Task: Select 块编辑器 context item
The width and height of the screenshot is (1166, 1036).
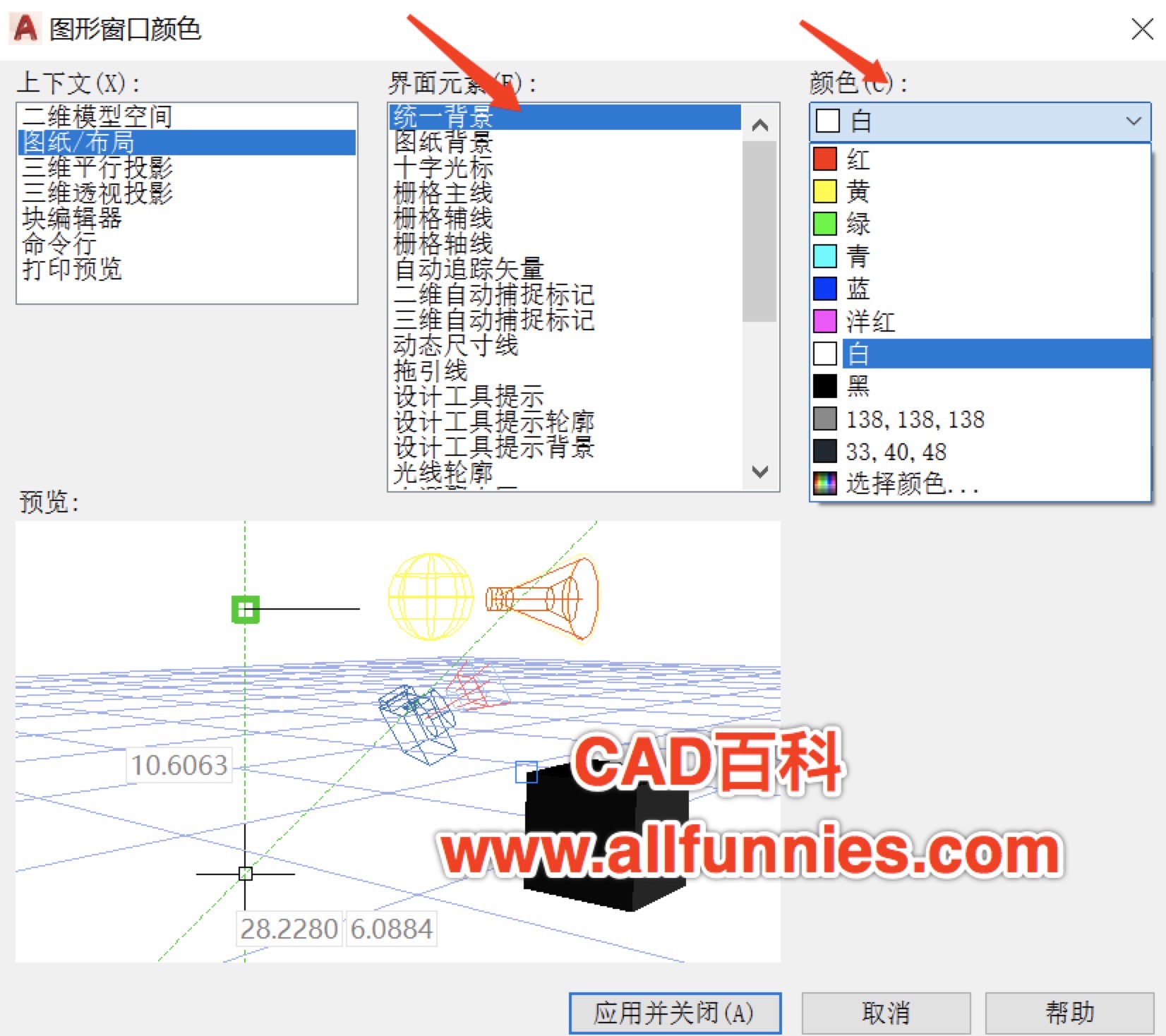Action: tap(186, 218)
